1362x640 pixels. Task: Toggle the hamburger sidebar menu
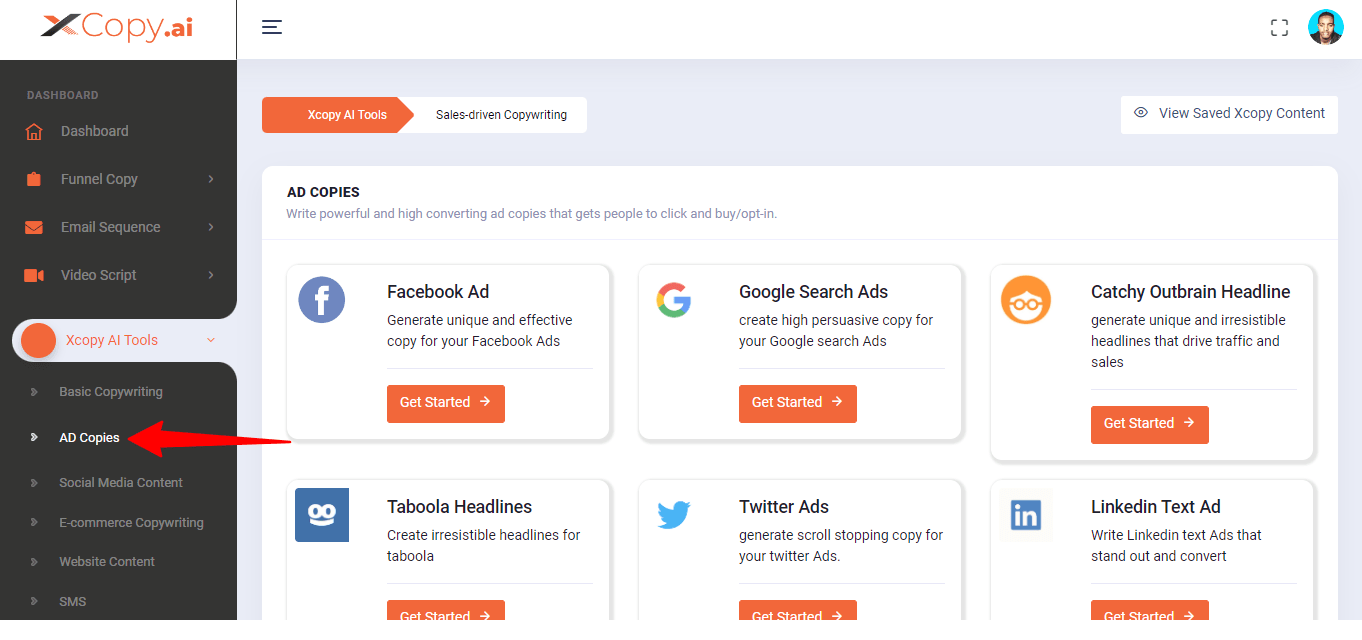pos(272,27)
